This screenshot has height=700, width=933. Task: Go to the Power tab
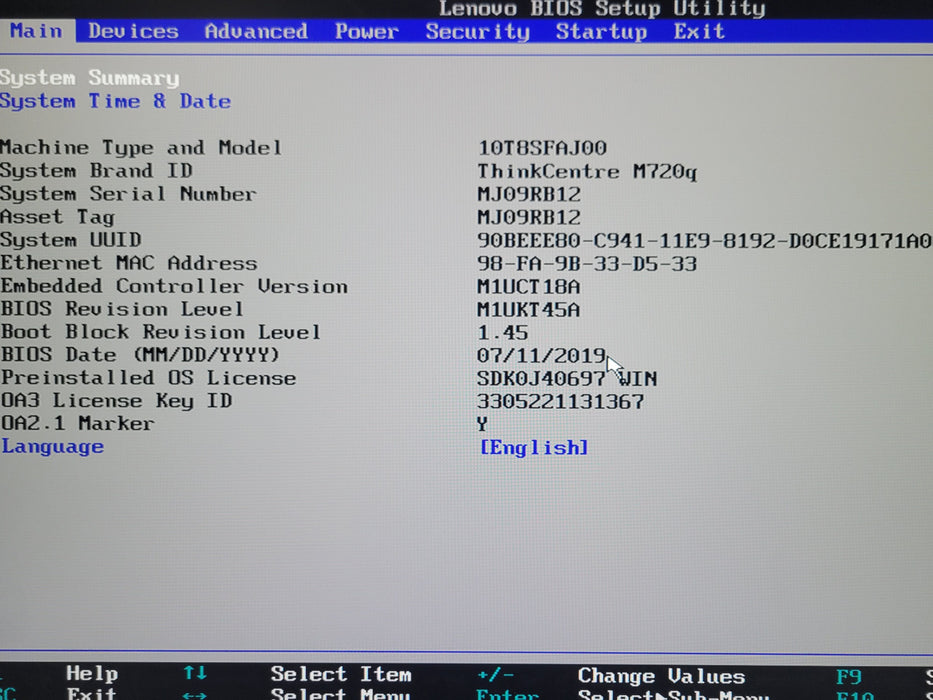[367, 32]
